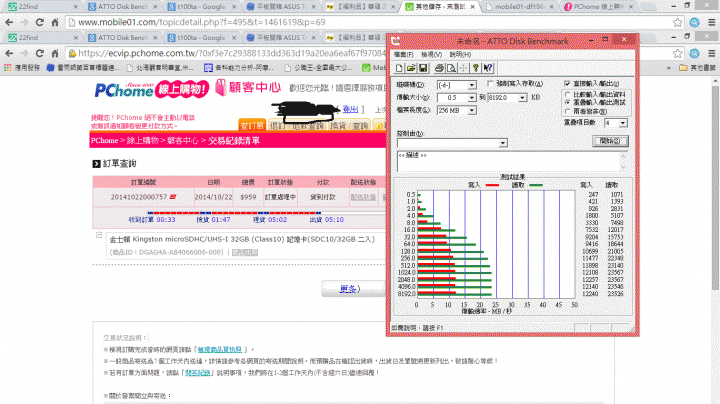Screen dimensions: 720x404
Task: Open the 應用程式 apps grid in bookmarks bar
Action: (x=22, y=67)
